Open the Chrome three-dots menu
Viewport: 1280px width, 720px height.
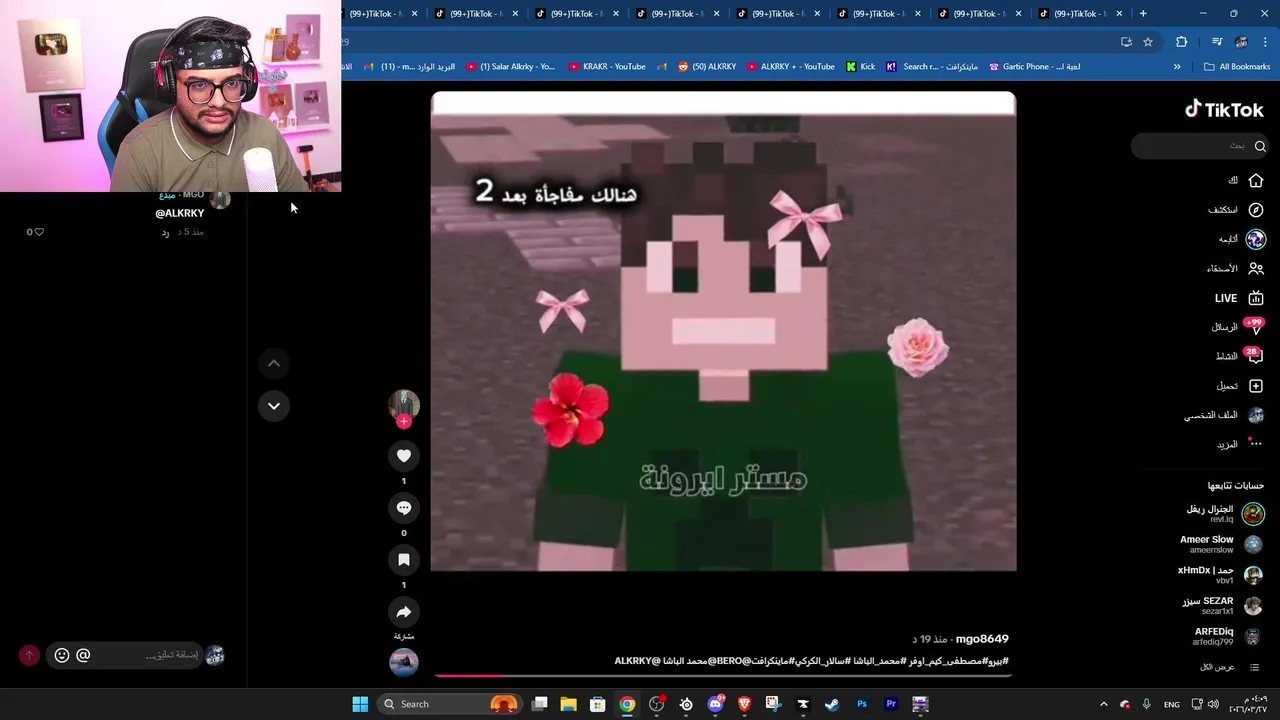1266,42
